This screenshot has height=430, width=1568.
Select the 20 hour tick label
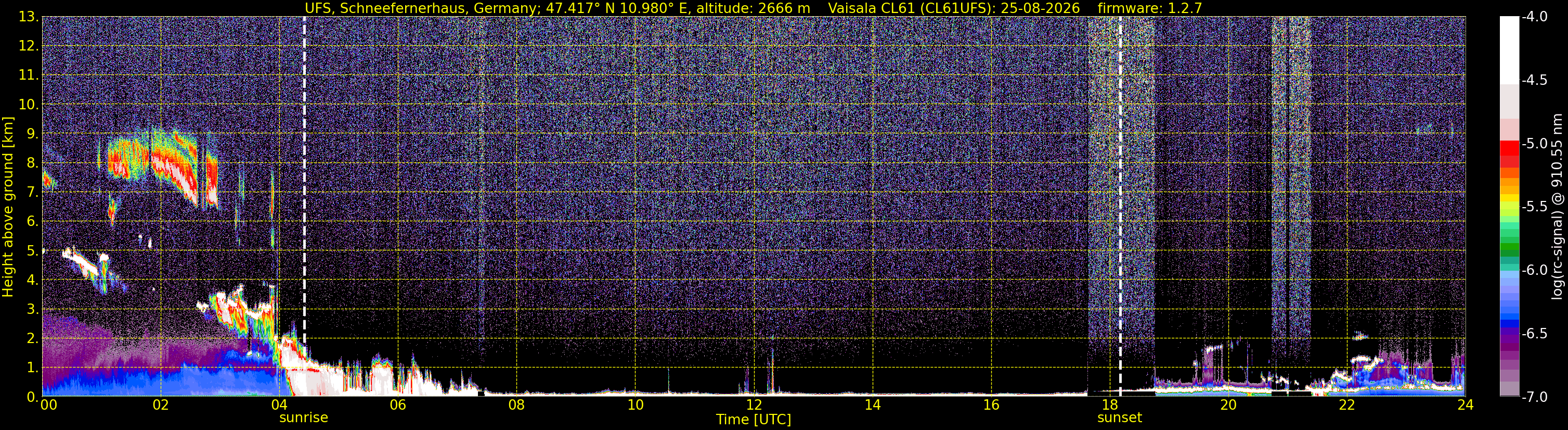[1228, 405]
